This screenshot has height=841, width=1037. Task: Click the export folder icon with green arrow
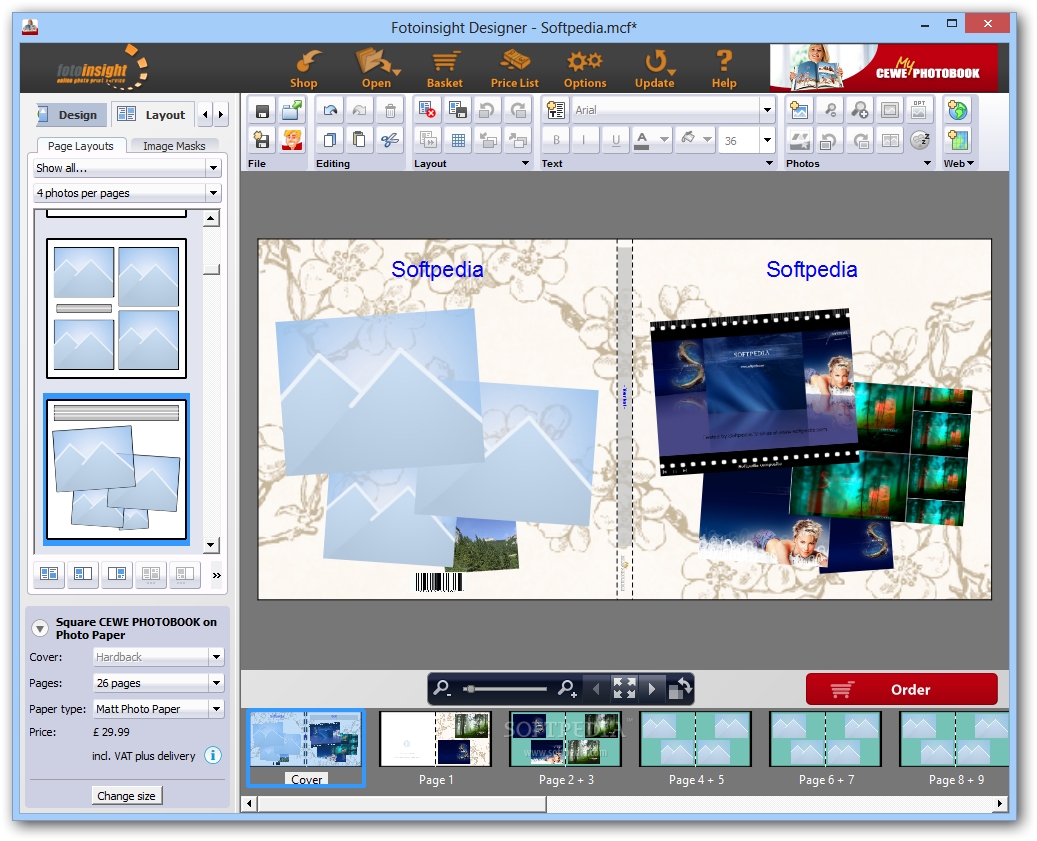(x=292, y=111)
